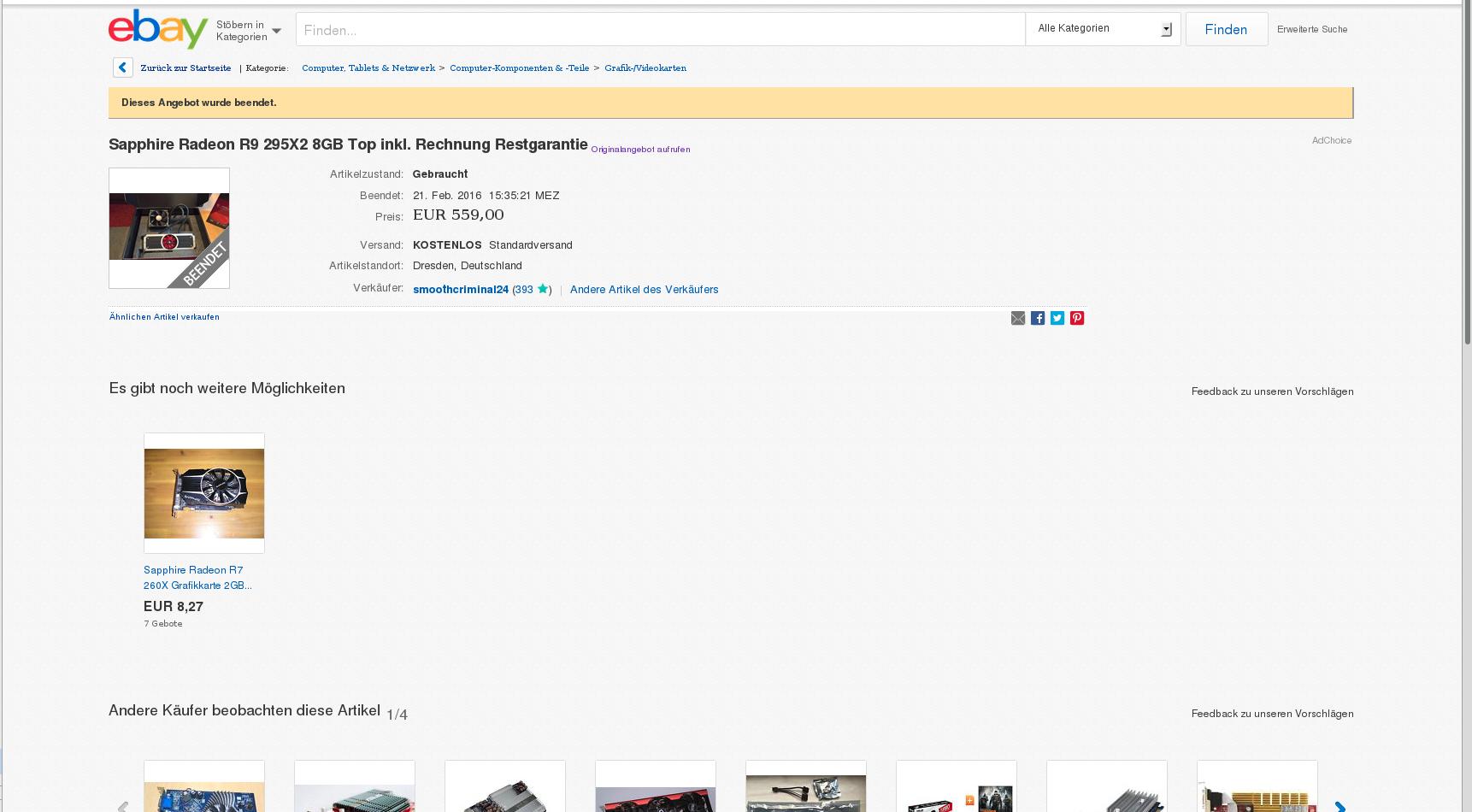Click Ähnlichen Artikel verkaufen link
1472x812 pixels.
tap(164, 317)
